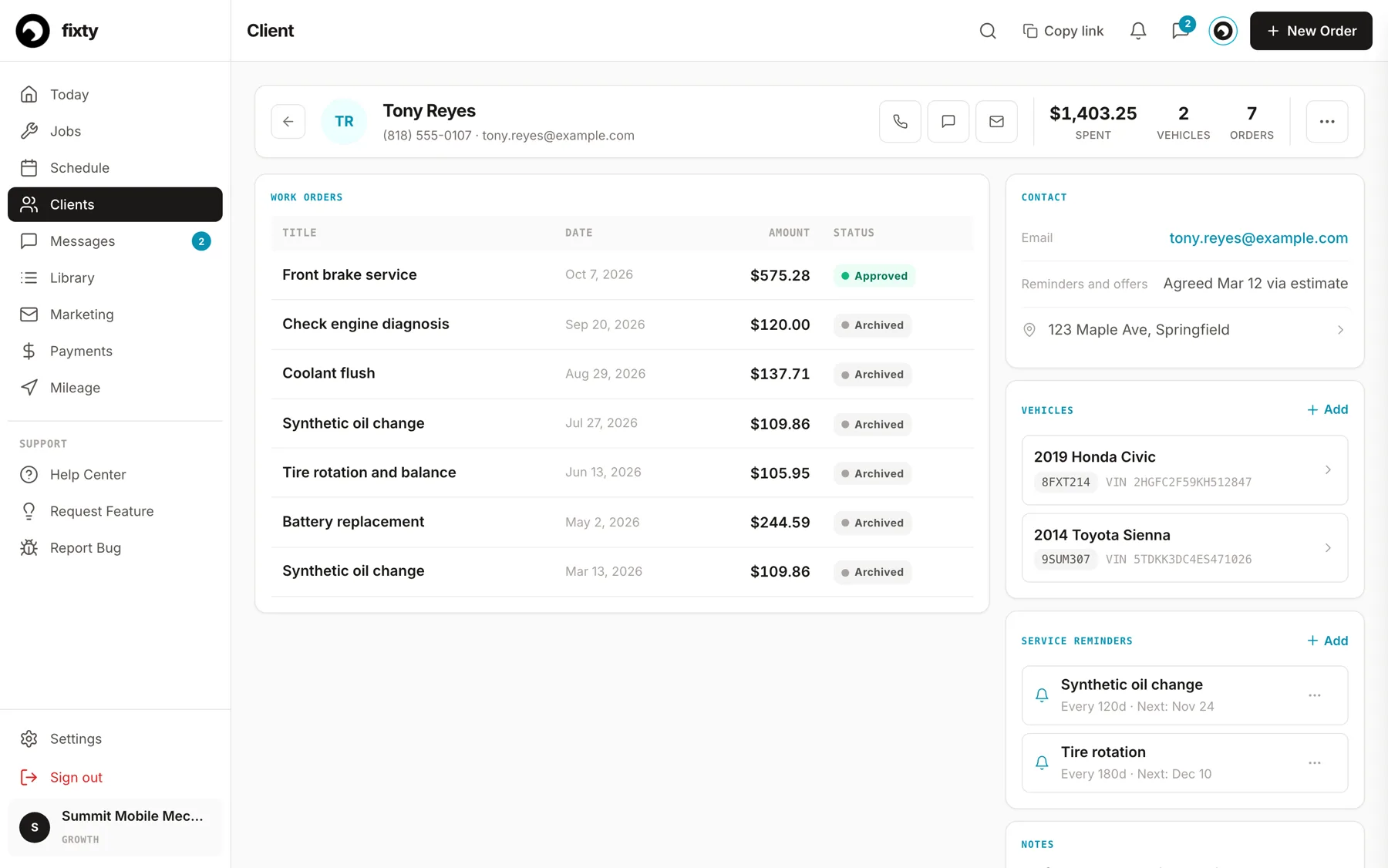Viewport: 1388px width, 868px height.
Task: Expand the 123 Maple Ave address row
Action: [1184, 330]
